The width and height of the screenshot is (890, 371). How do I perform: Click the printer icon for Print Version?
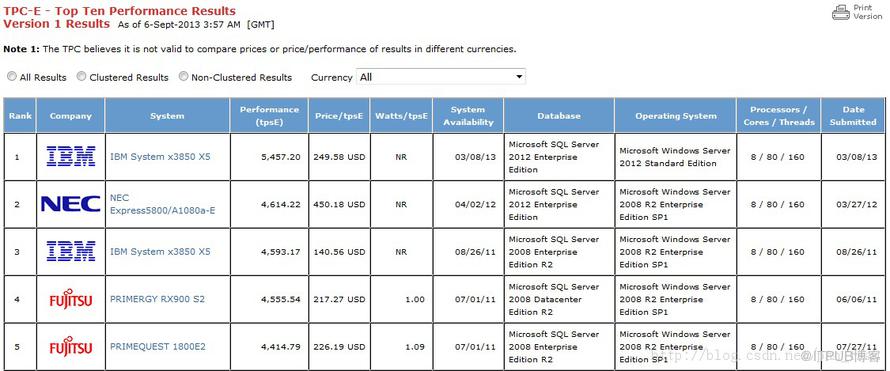click(841, 12)
